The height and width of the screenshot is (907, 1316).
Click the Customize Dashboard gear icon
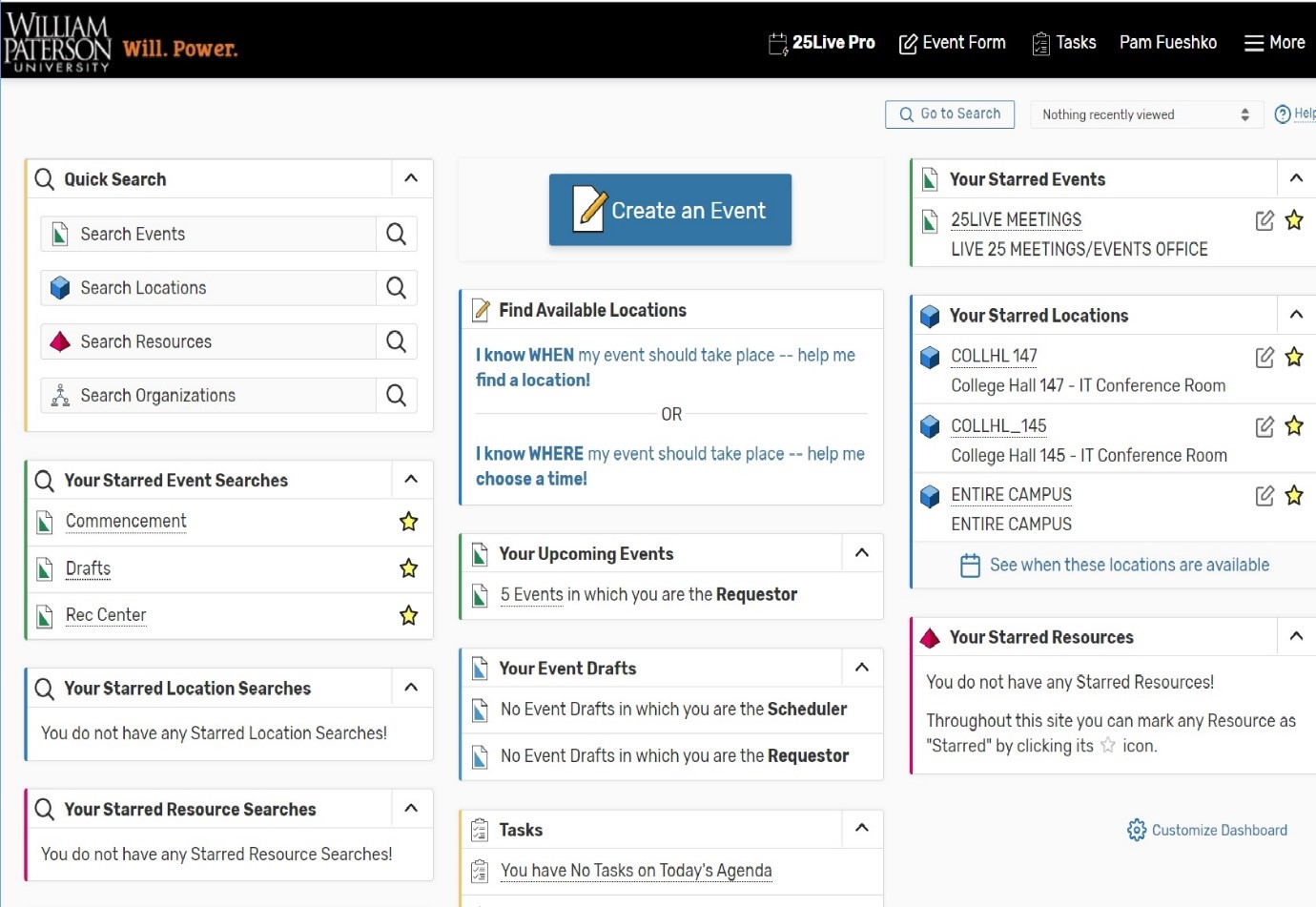[1137, 830]
